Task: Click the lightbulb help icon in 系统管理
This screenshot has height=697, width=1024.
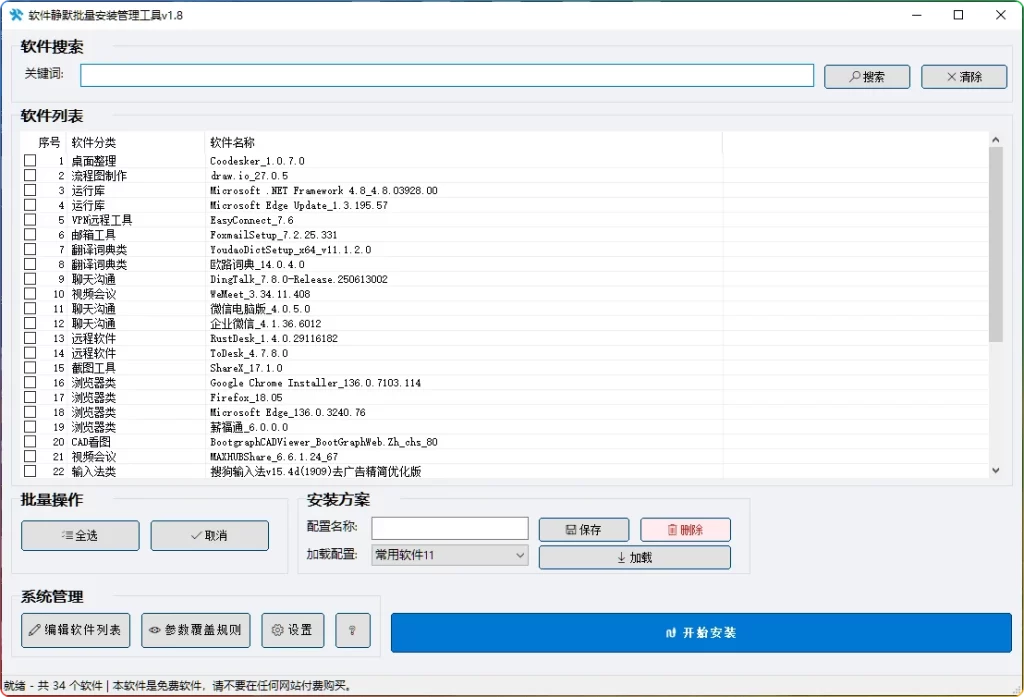Action: [352, 630]
